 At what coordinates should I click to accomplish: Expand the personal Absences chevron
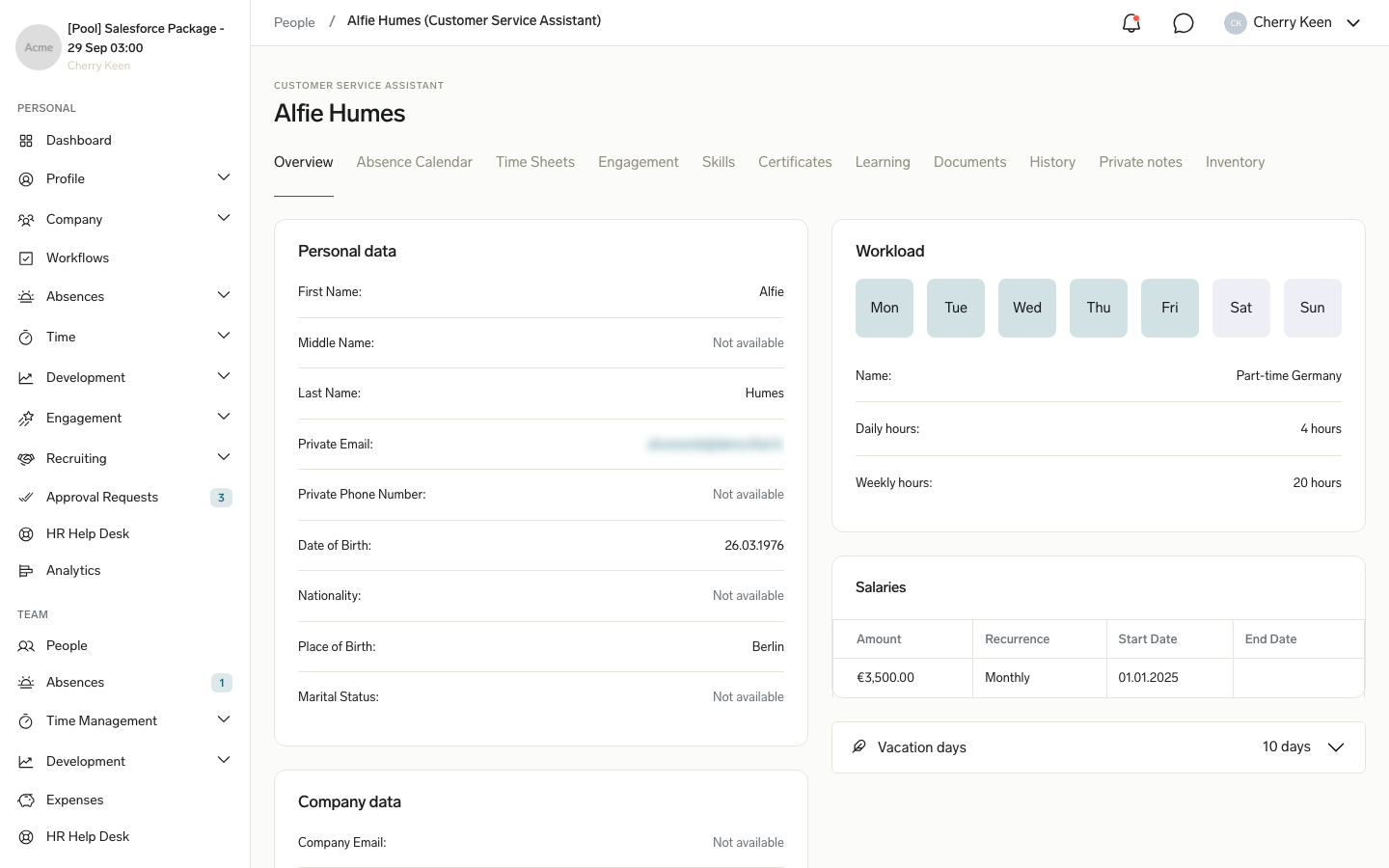224,295
